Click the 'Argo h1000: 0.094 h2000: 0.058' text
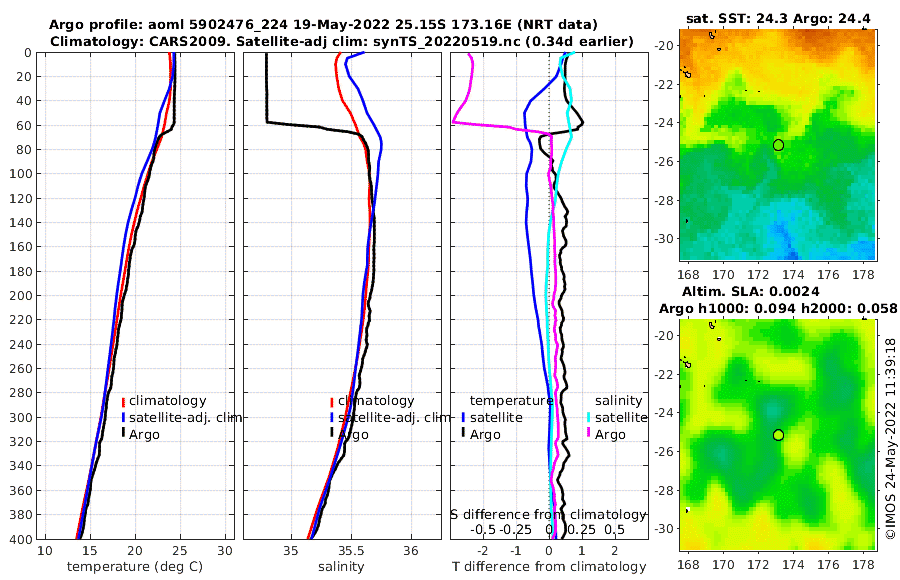The width and height of the screenshot is (900, 580). click(x=778, y=308)
